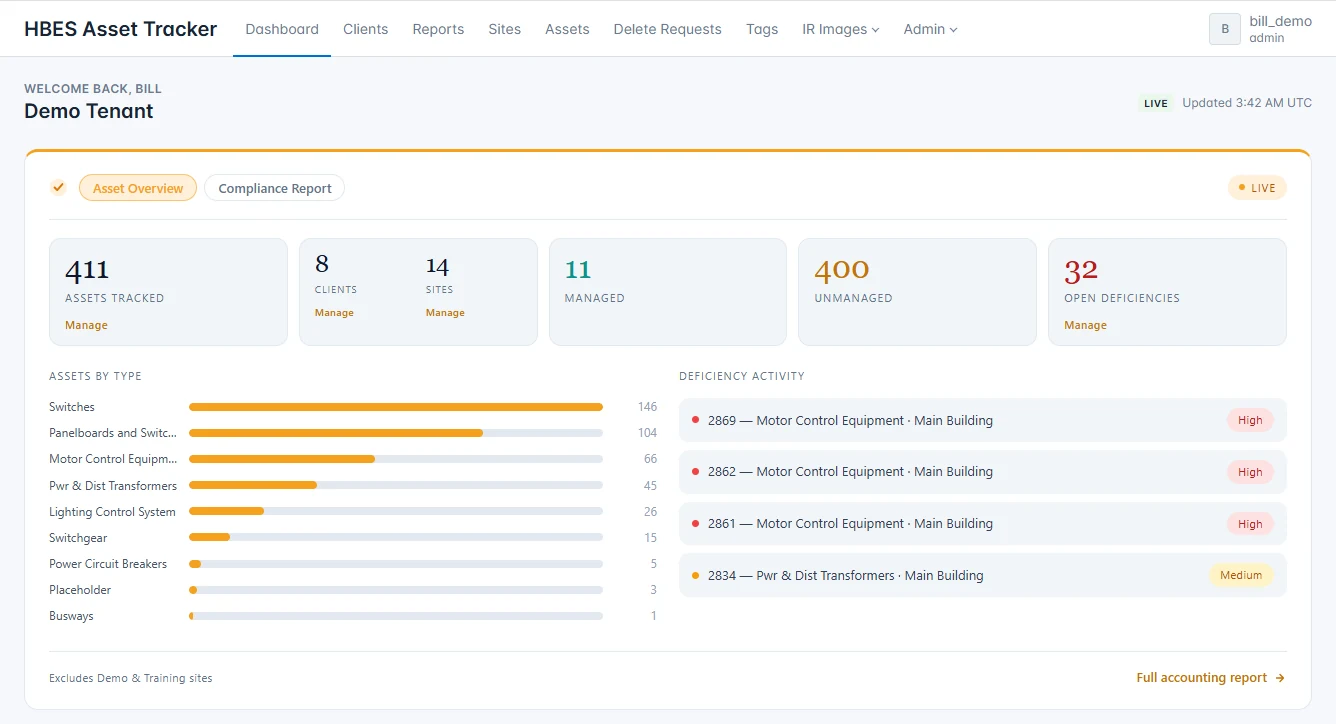This screenshot has width=1336, height=724.
Task: Open deficiency 2861 Motor Control Equipment
Action: 983,524
